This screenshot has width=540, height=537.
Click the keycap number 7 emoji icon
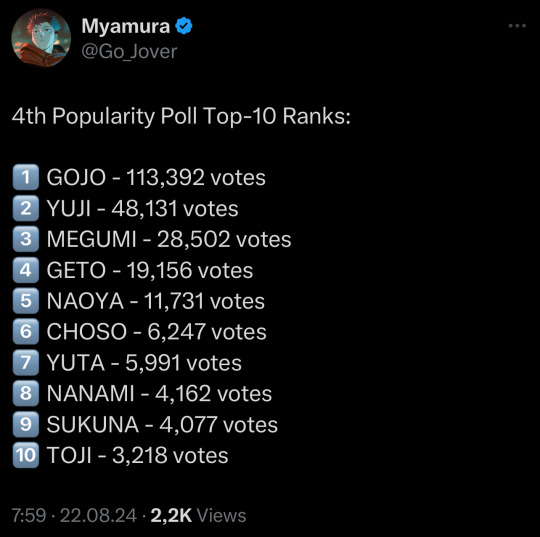pyautogui.click(x=26, y=362)
